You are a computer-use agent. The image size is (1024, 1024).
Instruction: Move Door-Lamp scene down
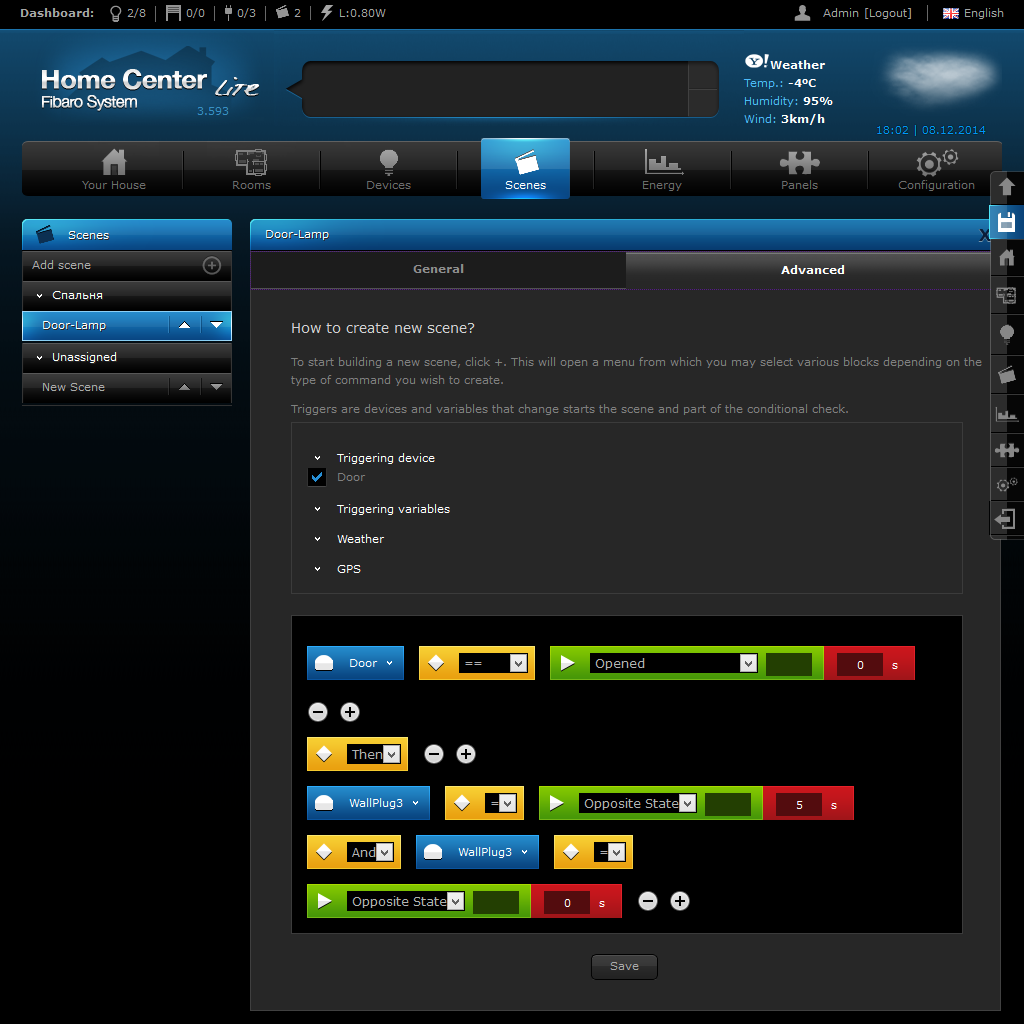tap(216, 325)
